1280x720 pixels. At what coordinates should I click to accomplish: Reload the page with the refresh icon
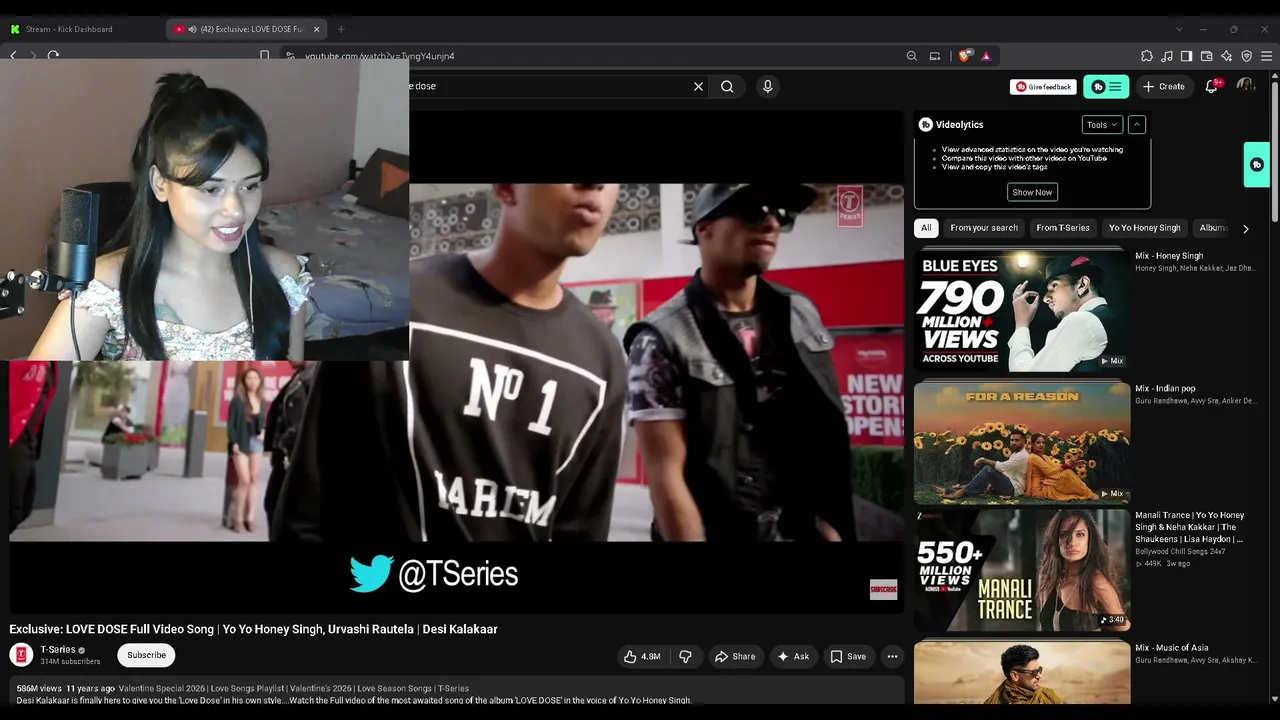click(x=53, y=56)
